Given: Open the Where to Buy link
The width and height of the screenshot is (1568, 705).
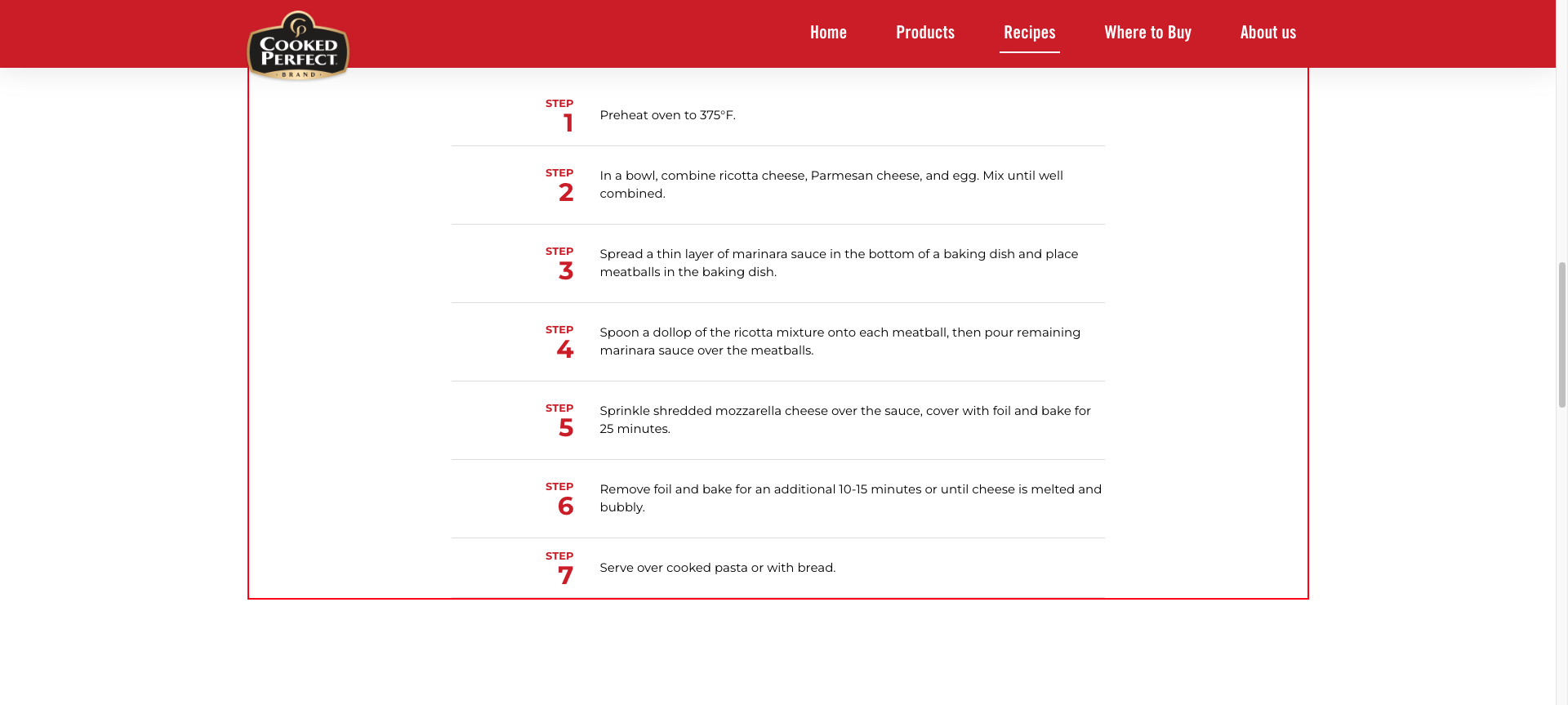Looking at the screenshot, I should click(x=1147, y=33).
